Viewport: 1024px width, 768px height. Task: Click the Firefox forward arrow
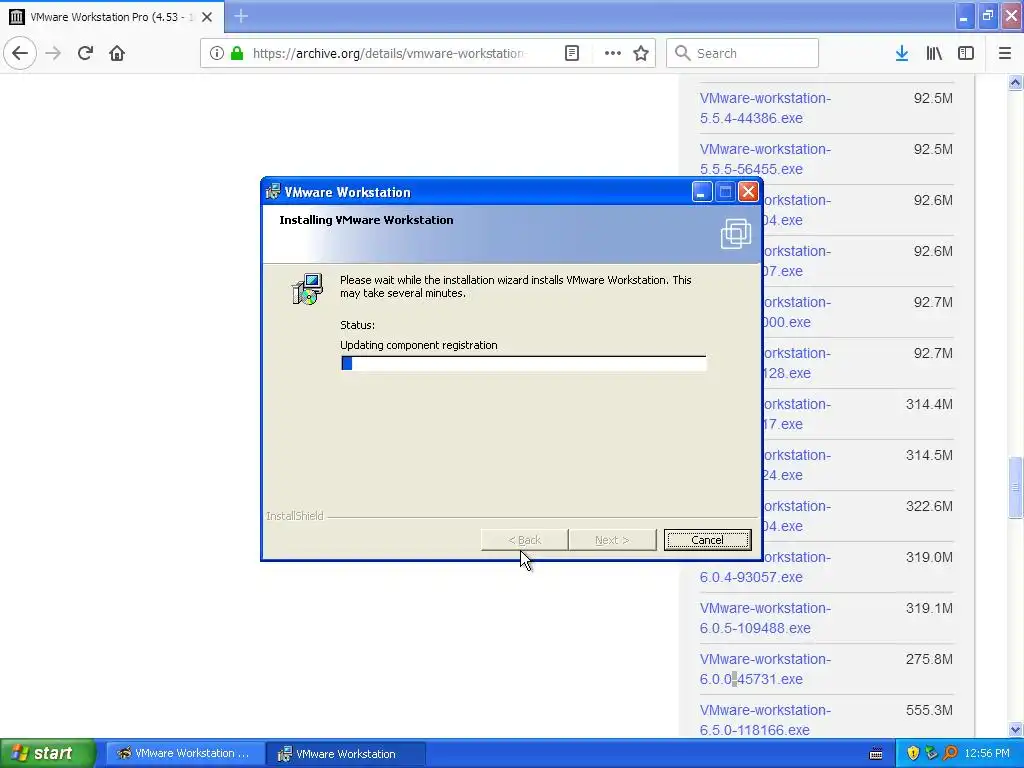53,53
